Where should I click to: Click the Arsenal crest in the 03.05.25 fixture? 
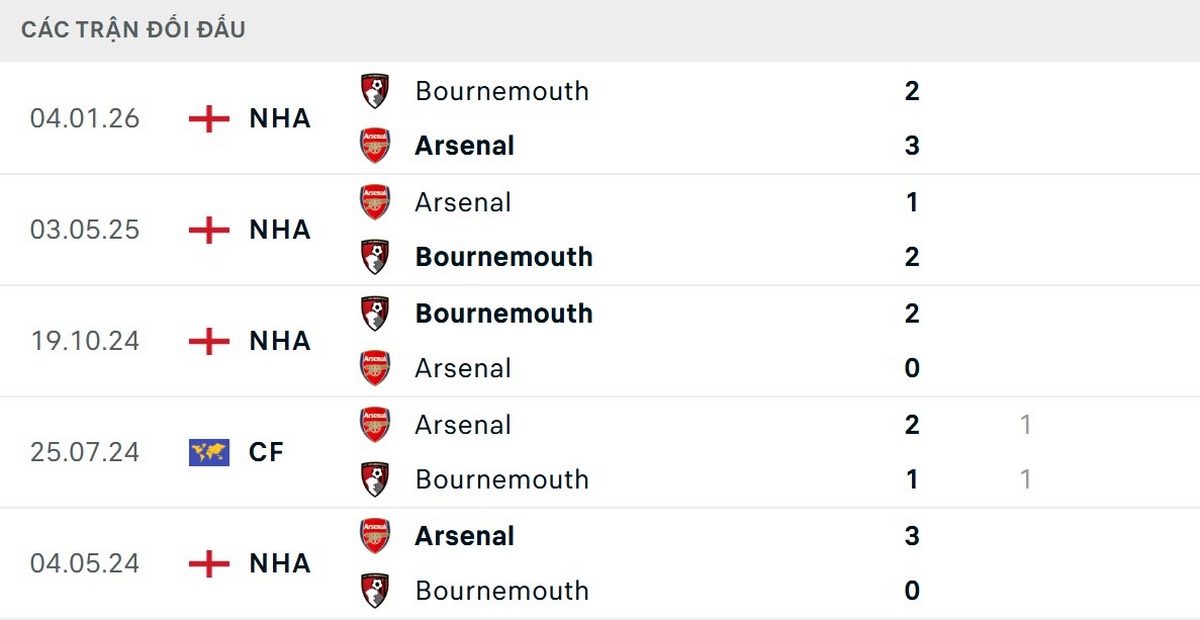click(375, 200)
